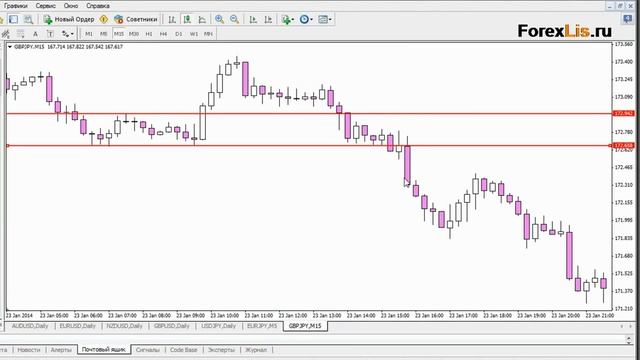Open the Журнал terminal tab
Image resolution: width=640 pixels, height=360 pixels.
coord(256,350)
